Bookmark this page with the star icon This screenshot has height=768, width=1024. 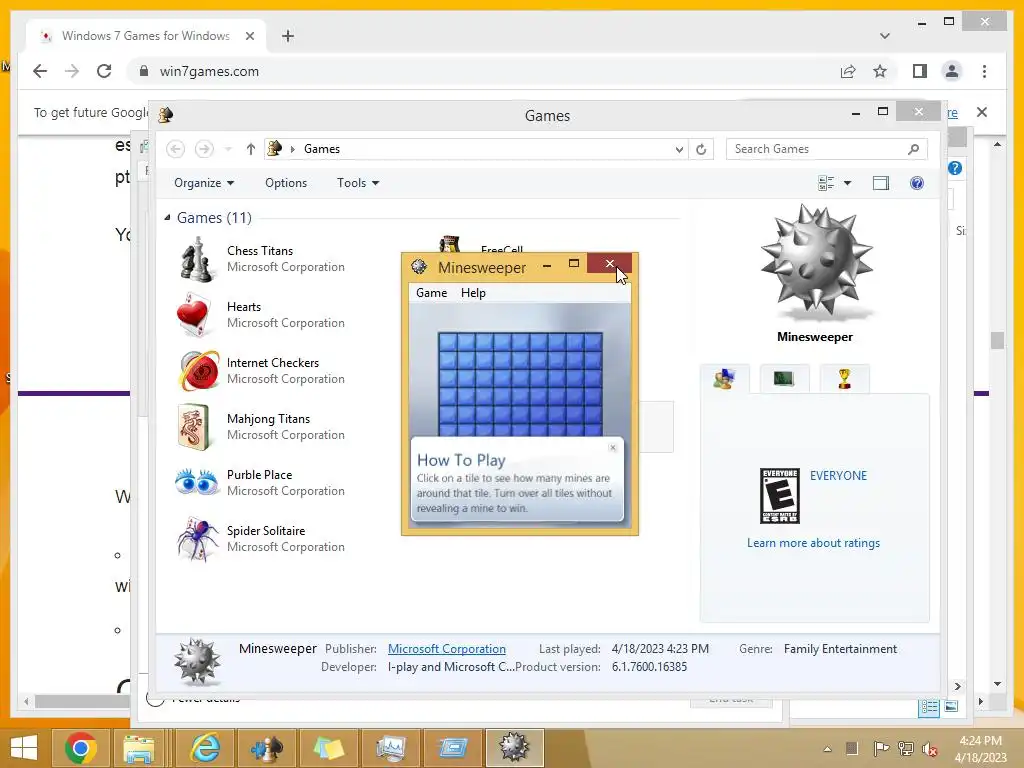880,71
